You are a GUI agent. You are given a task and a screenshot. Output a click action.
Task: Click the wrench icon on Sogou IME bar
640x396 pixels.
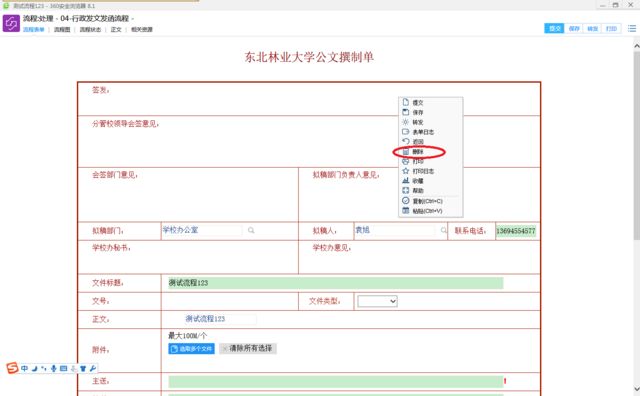[x=93, y=368]
